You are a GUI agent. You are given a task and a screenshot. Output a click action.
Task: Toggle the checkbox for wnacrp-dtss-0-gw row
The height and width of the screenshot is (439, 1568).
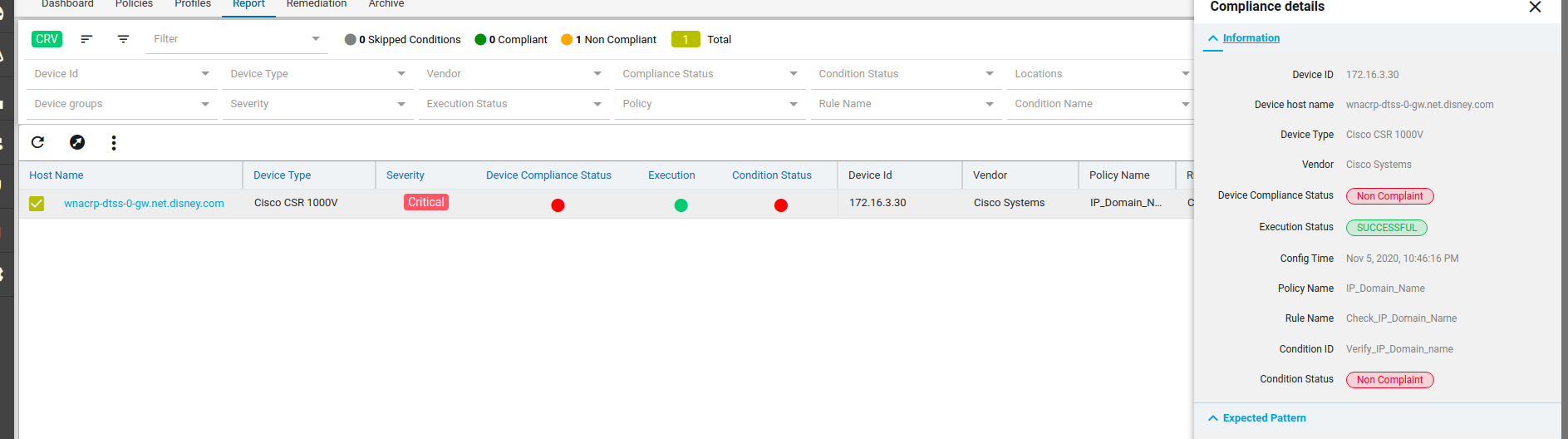click(37, 204)
